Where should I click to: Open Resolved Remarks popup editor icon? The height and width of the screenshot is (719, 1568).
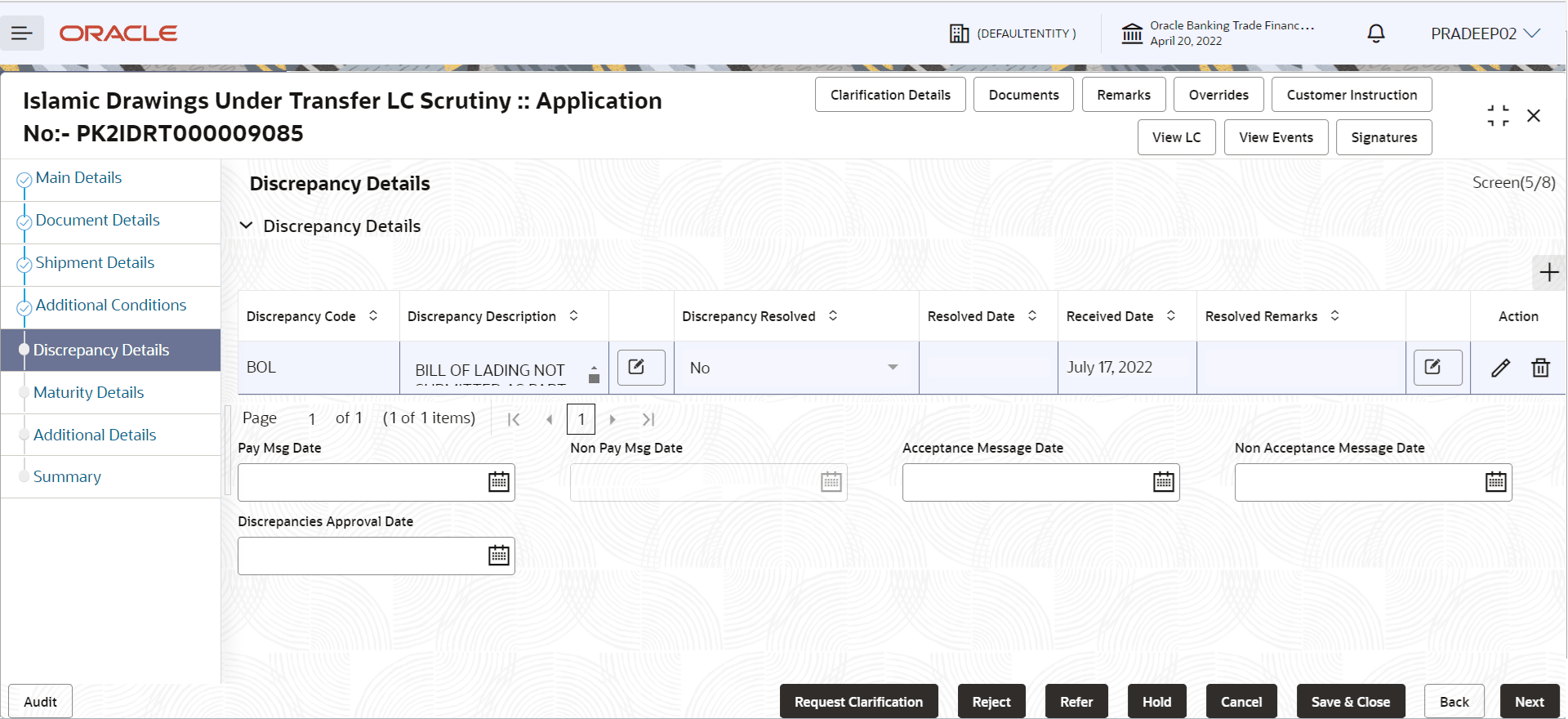1438,367
